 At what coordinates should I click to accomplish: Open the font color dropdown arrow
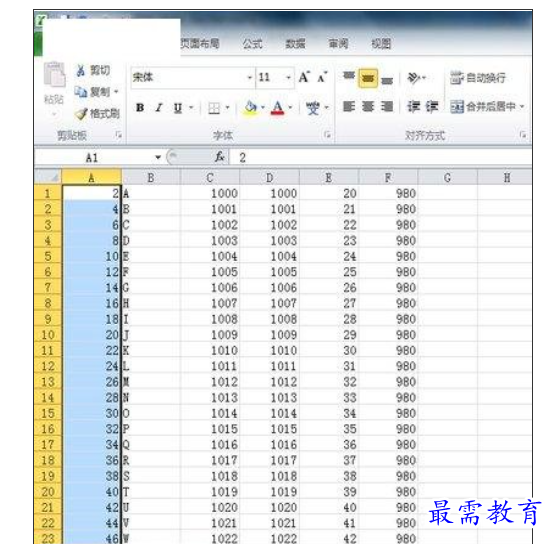[290, 107]
